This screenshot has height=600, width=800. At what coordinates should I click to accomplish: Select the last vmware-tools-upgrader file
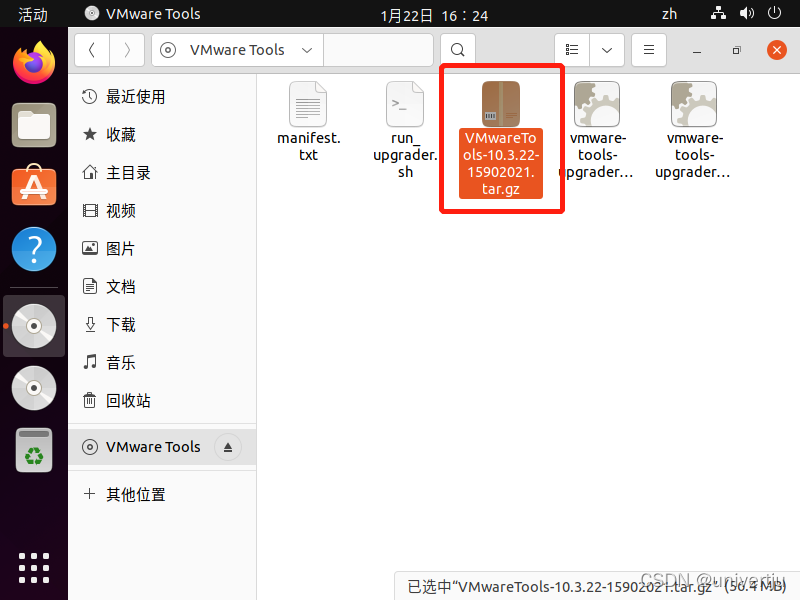[693, 131]
